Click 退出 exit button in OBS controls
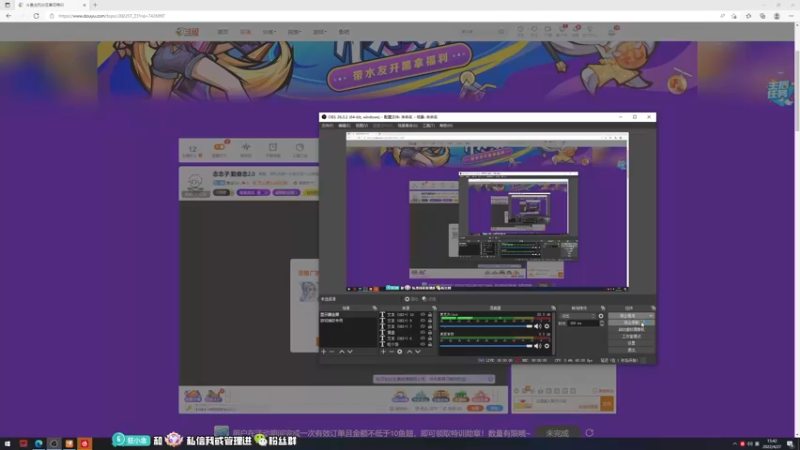Screen dimensions: 800x450 [x=631, y=350]
